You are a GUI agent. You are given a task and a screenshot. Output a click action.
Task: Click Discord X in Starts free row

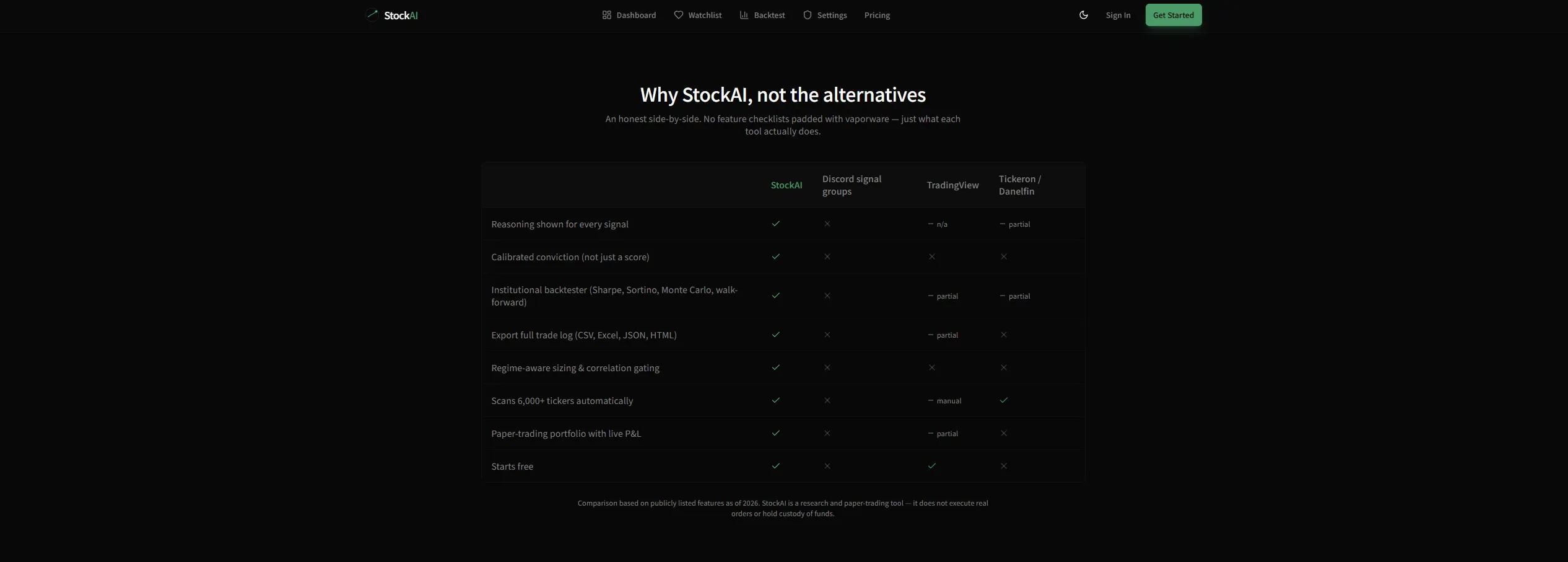click(827, 466)
